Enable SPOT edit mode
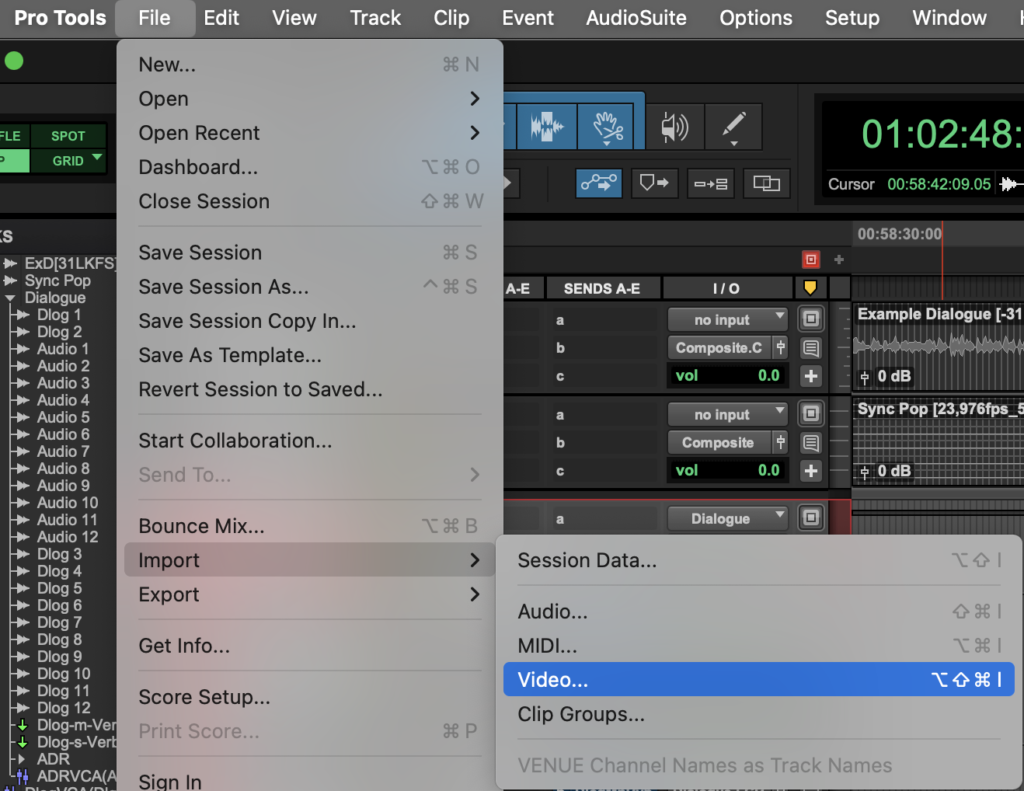 pyautogui.click(x=68, y=136)
